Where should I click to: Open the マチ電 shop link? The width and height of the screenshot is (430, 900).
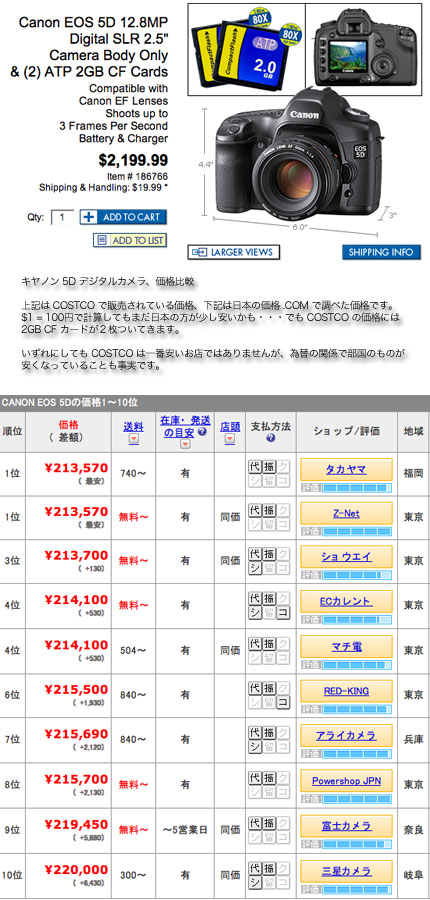346,646
